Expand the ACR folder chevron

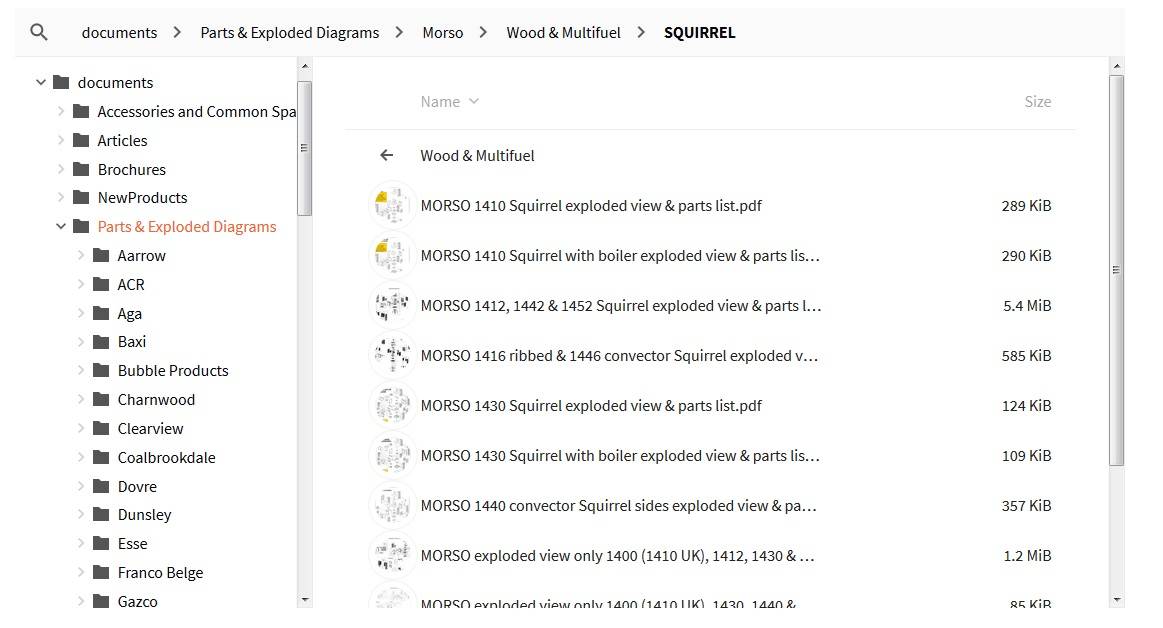point(81,284)
